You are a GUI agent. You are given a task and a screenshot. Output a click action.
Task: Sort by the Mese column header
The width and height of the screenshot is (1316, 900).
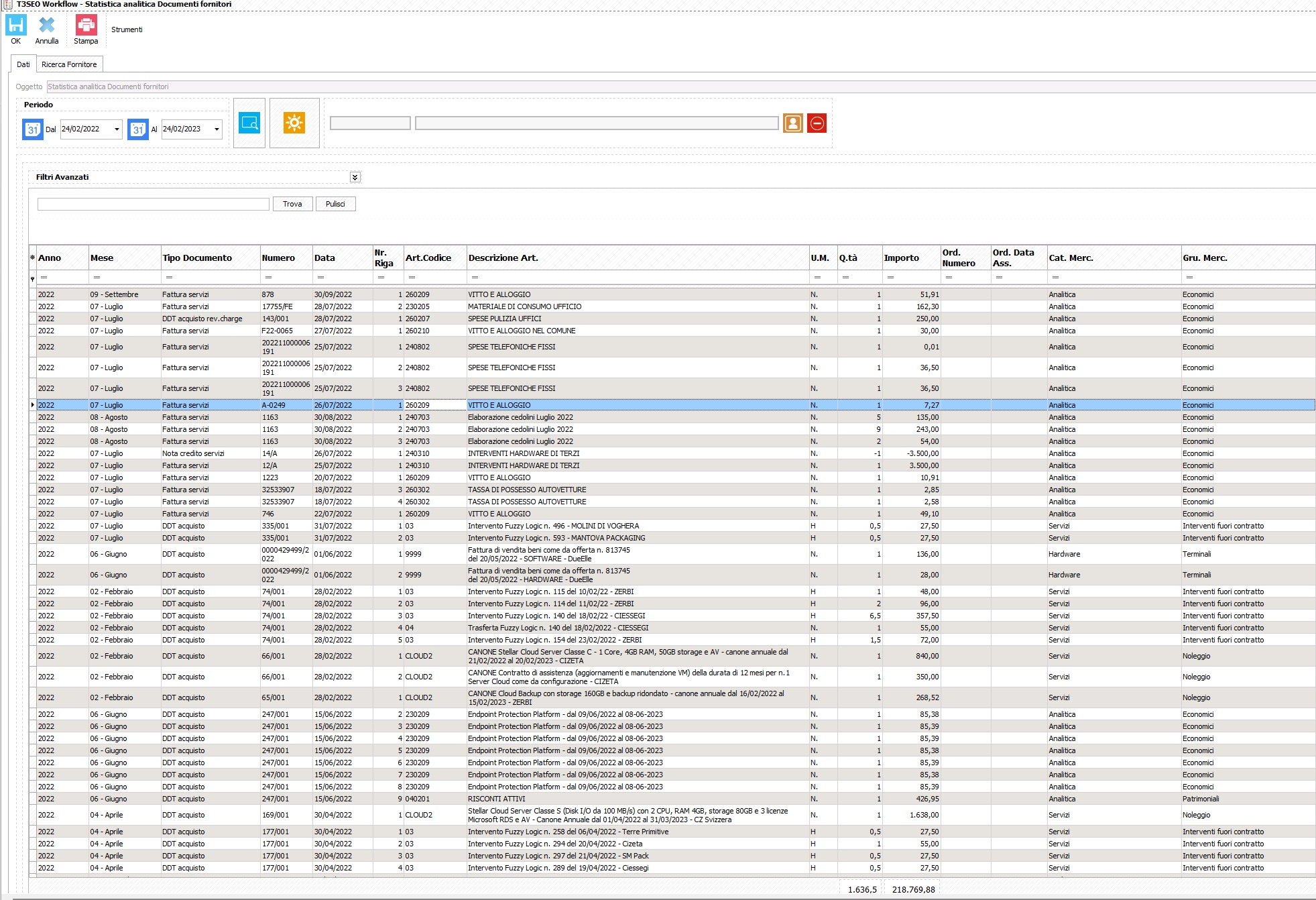pos(125,258)
